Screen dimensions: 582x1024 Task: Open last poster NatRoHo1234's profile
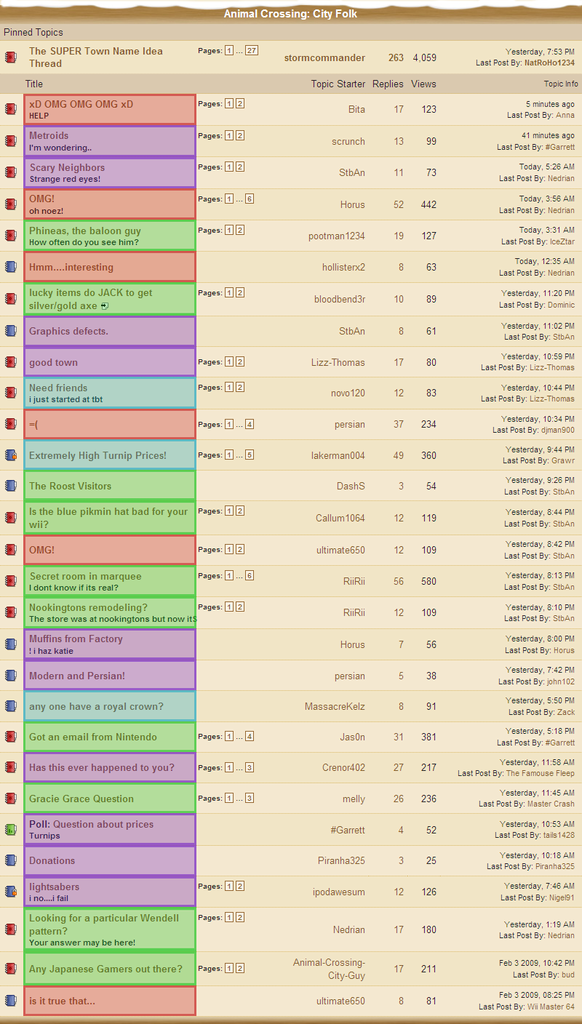coord(549,63)
